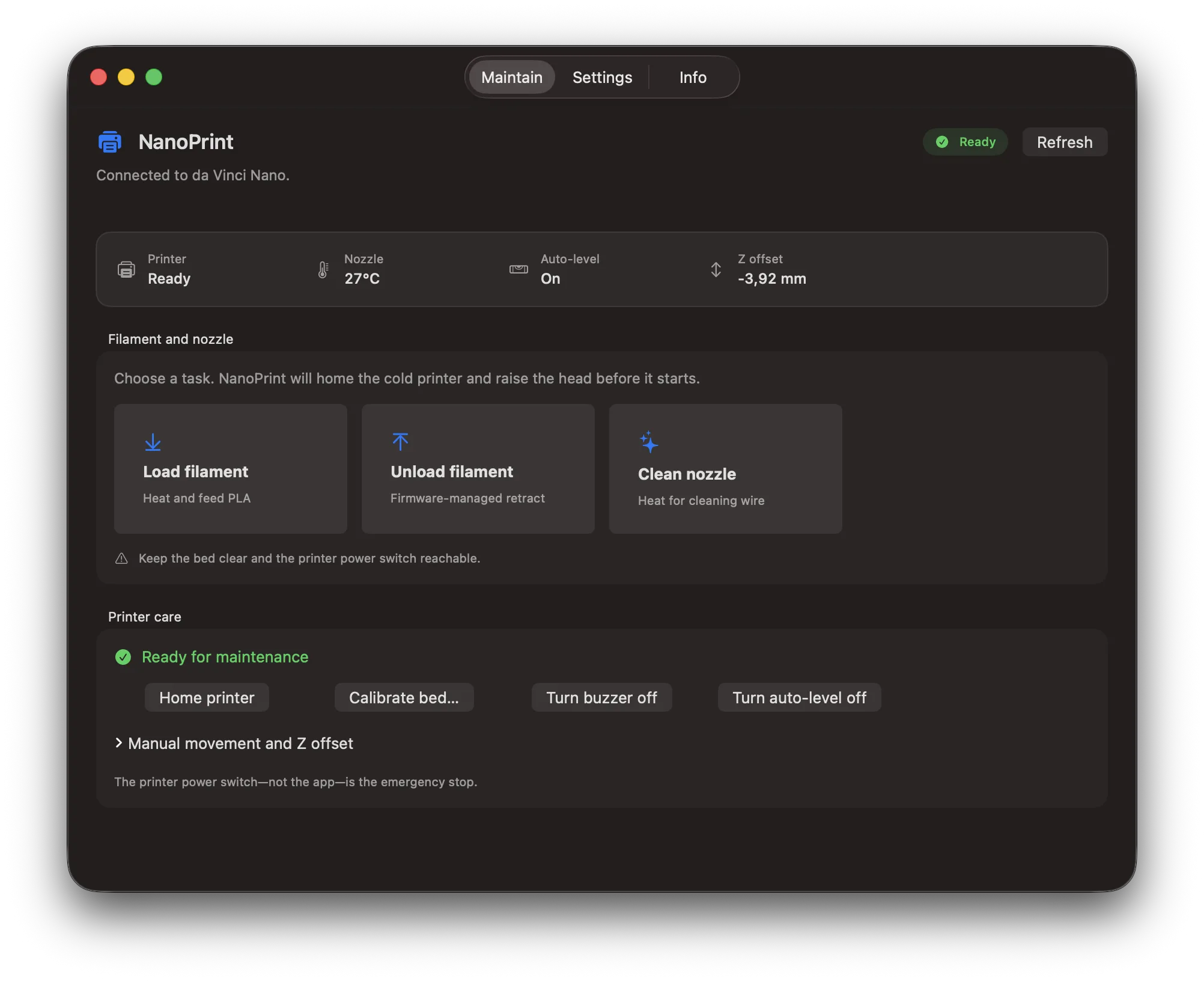Turn the buzzer off

coord(601,697)
